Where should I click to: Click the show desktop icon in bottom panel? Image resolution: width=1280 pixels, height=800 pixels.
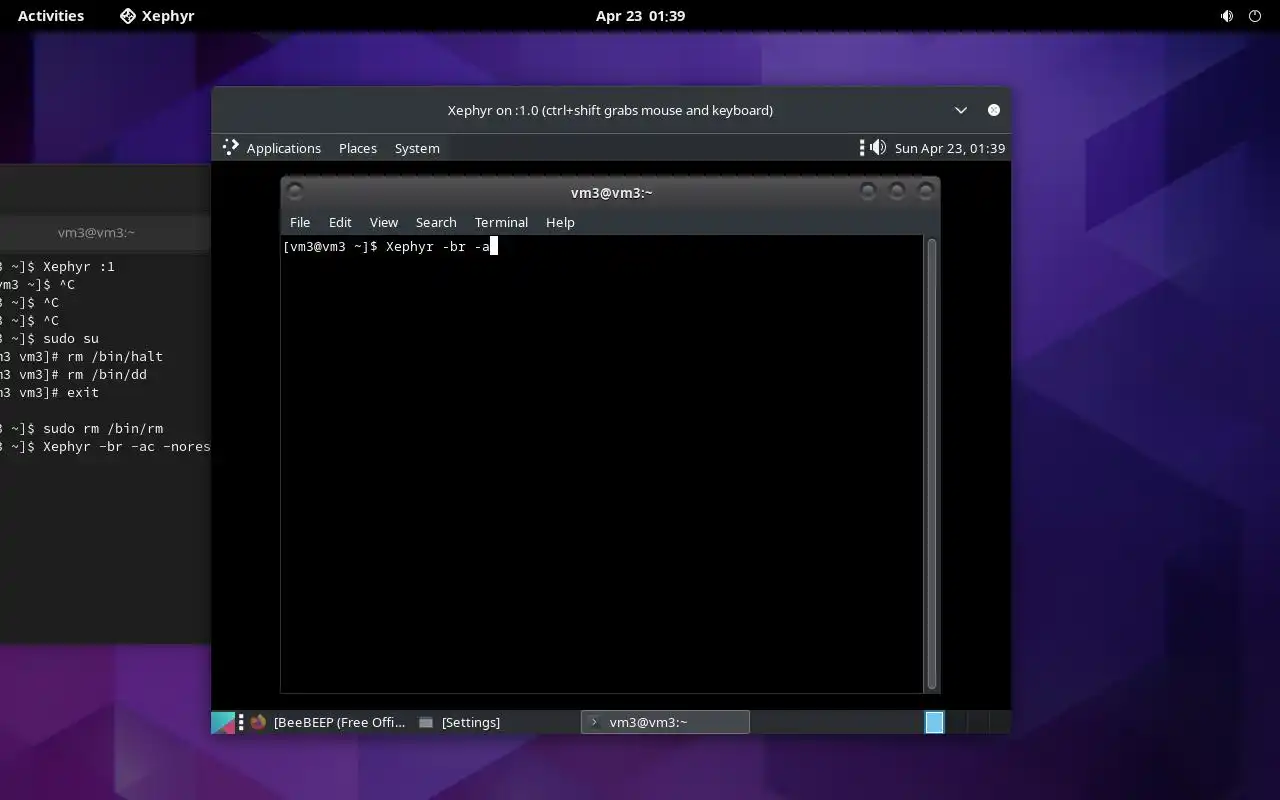(223, 722)
